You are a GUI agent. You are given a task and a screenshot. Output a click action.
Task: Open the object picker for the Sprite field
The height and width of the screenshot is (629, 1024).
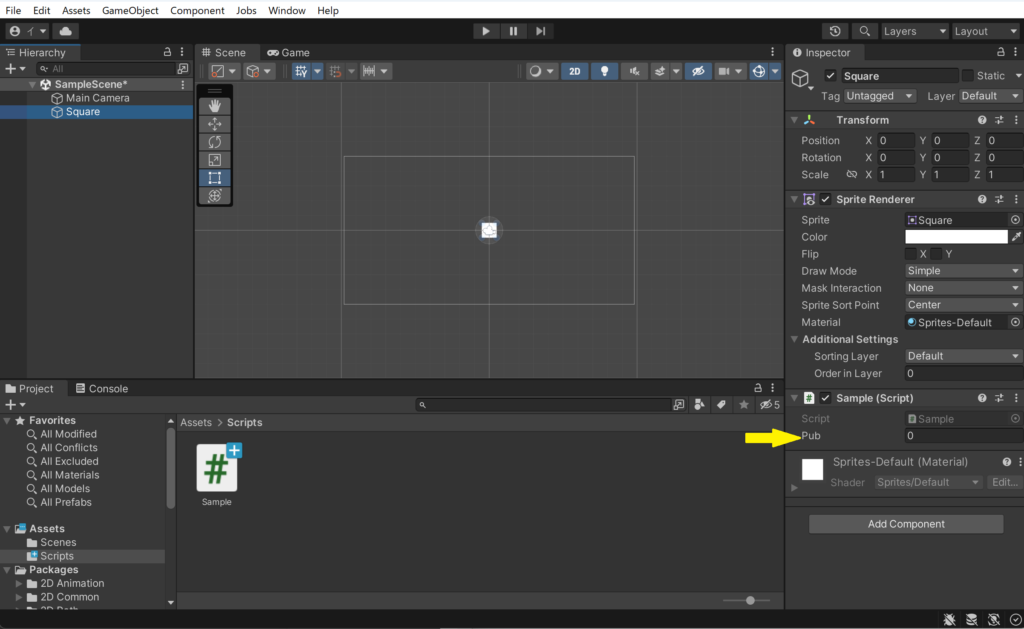pyautogui.click(x=1015, y=220)
